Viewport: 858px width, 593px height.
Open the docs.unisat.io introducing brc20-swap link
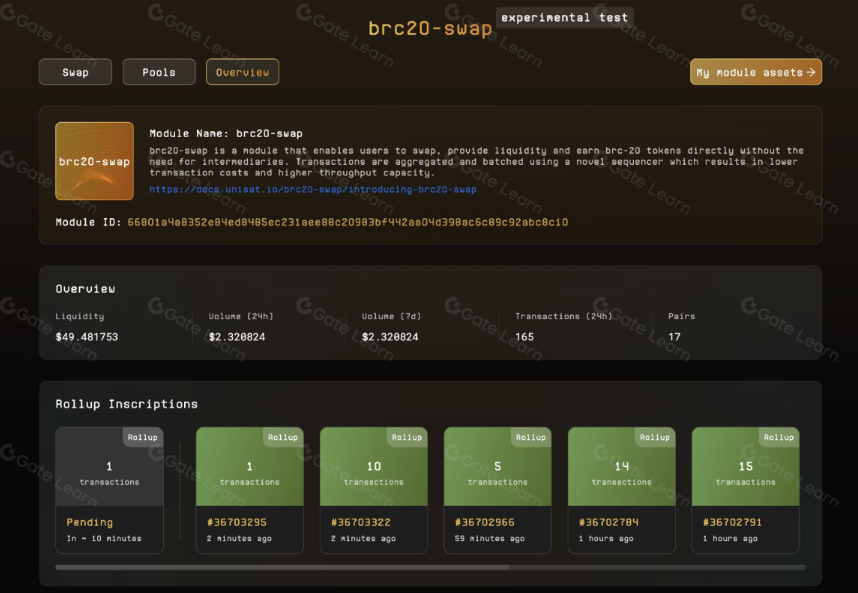point(313,189)
